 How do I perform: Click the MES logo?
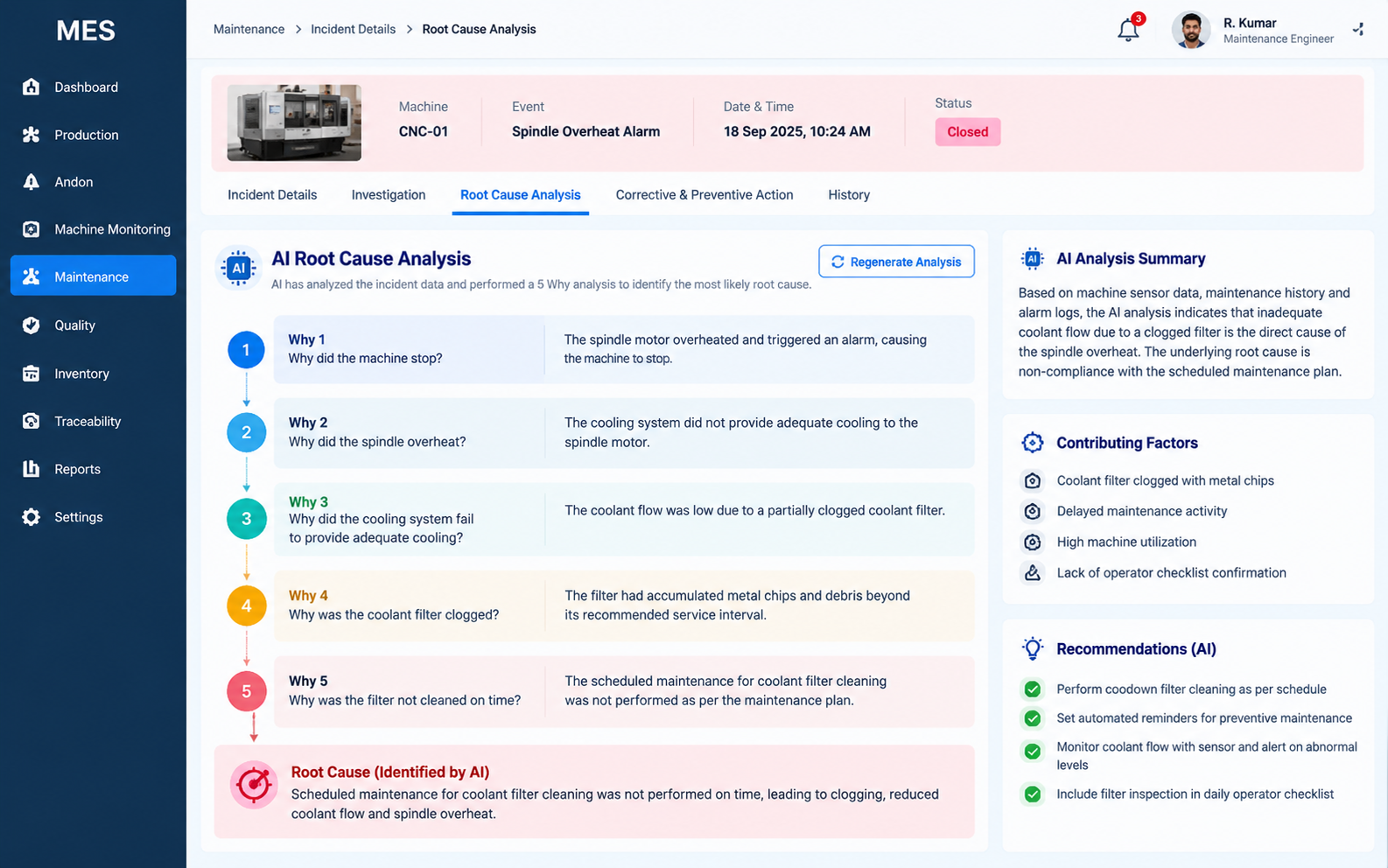pyautogui.click(x=86, y=31)
